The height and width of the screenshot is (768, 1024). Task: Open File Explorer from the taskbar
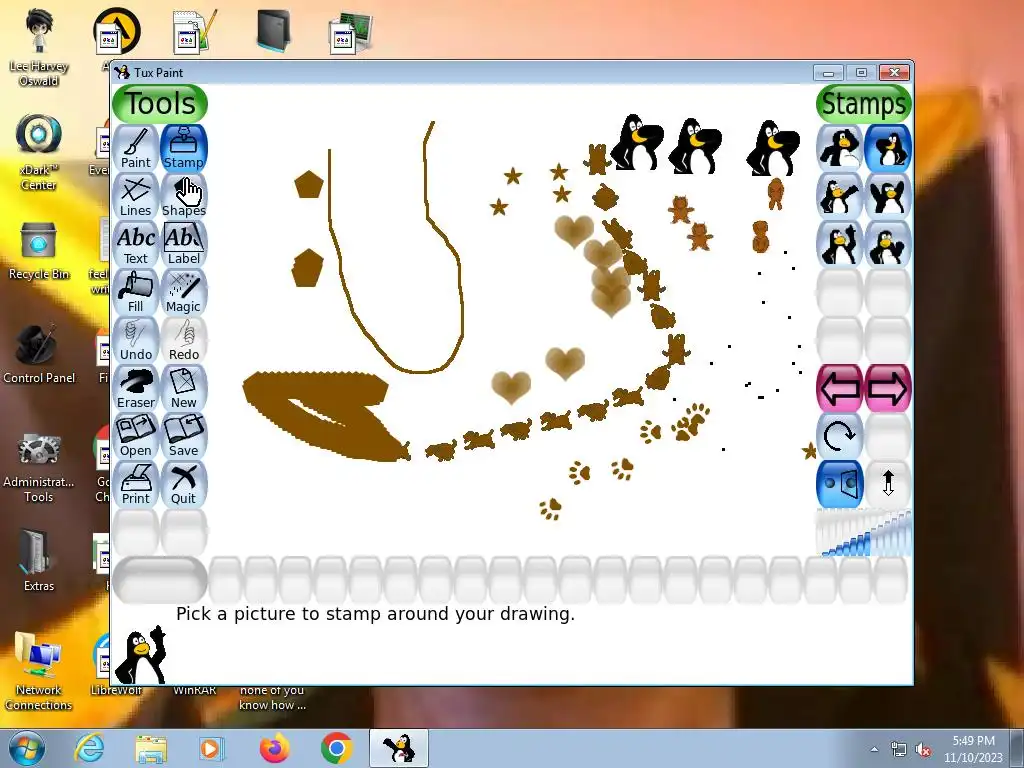pyautogui.click(x=151, y=748)
